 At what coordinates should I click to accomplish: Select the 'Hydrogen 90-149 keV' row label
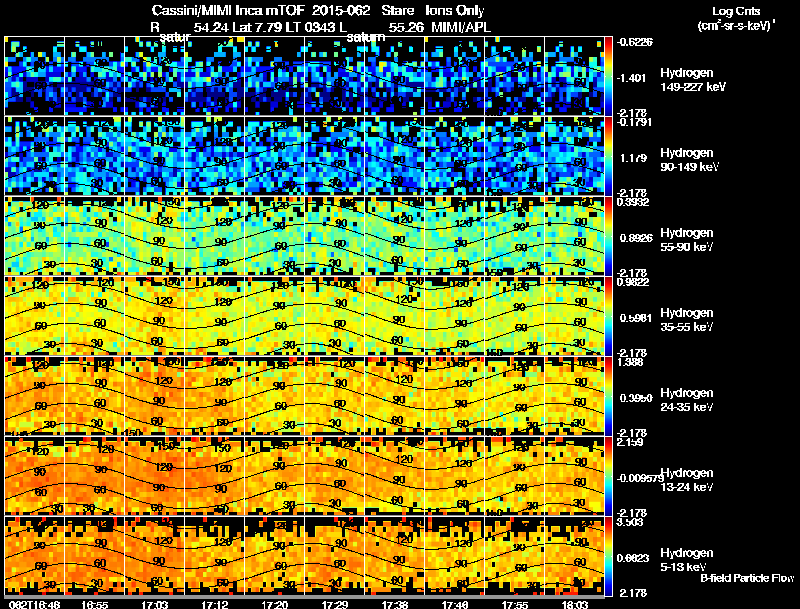[x=690, y=160]
